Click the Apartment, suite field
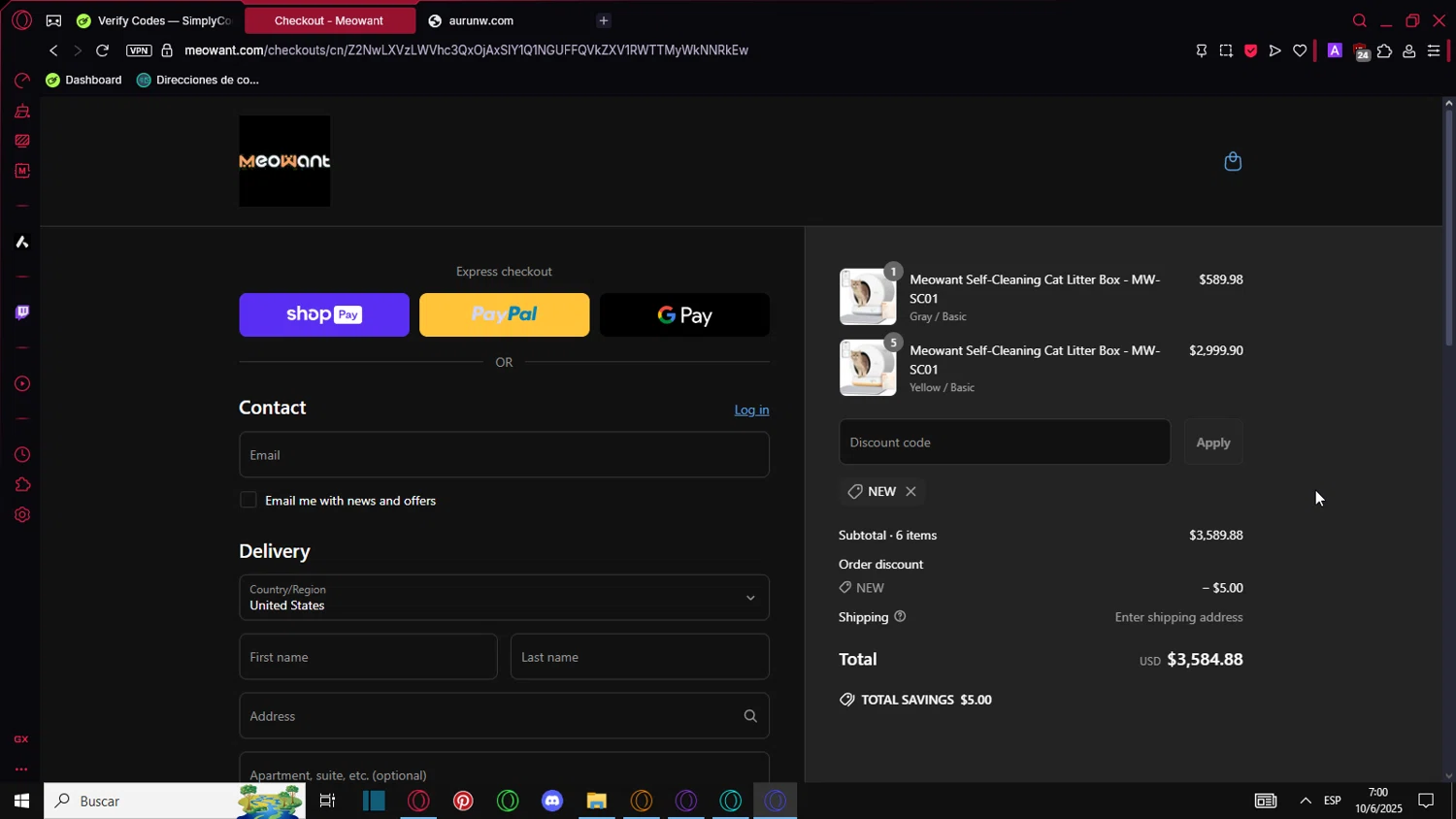Viewport: 1456px width, 819px height. pyautogui.click(x=504, y=769)
